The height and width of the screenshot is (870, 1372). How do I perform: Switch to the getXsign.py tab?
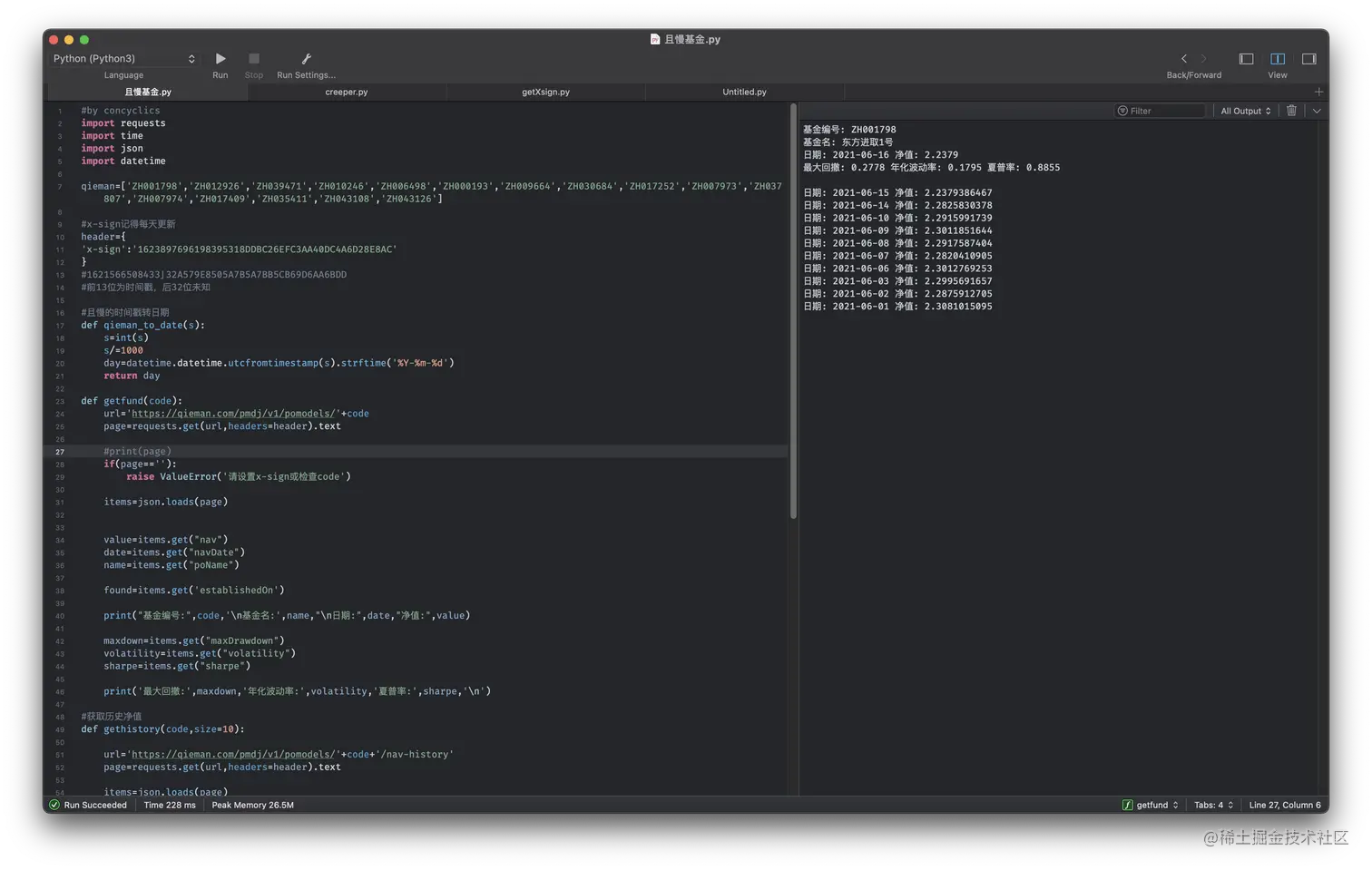click(x=545, y=92)
